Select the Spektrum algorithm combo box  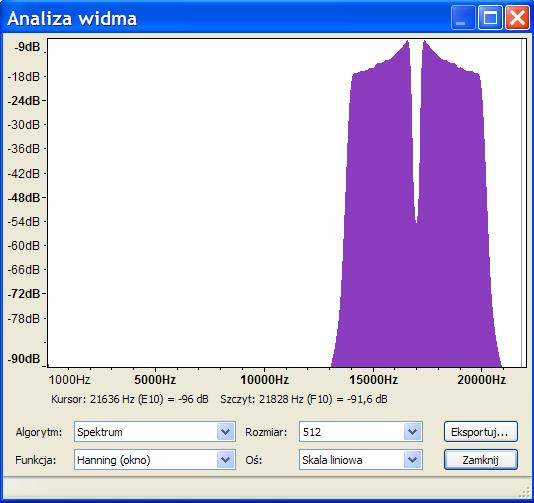pyautogui.click(x=155, y=432)
